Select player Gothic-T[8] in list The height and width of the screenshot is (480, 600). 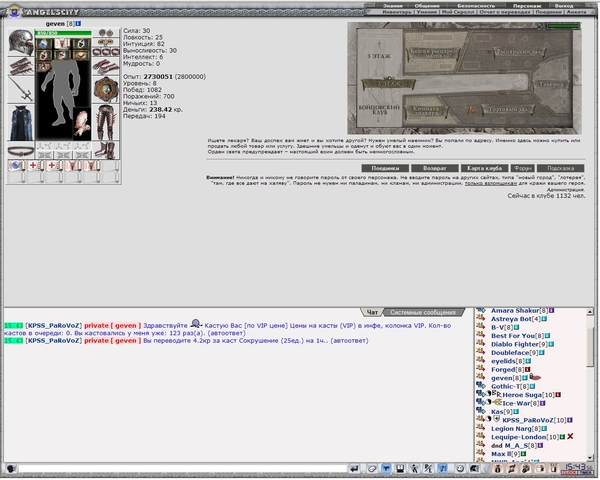point(510,386)
